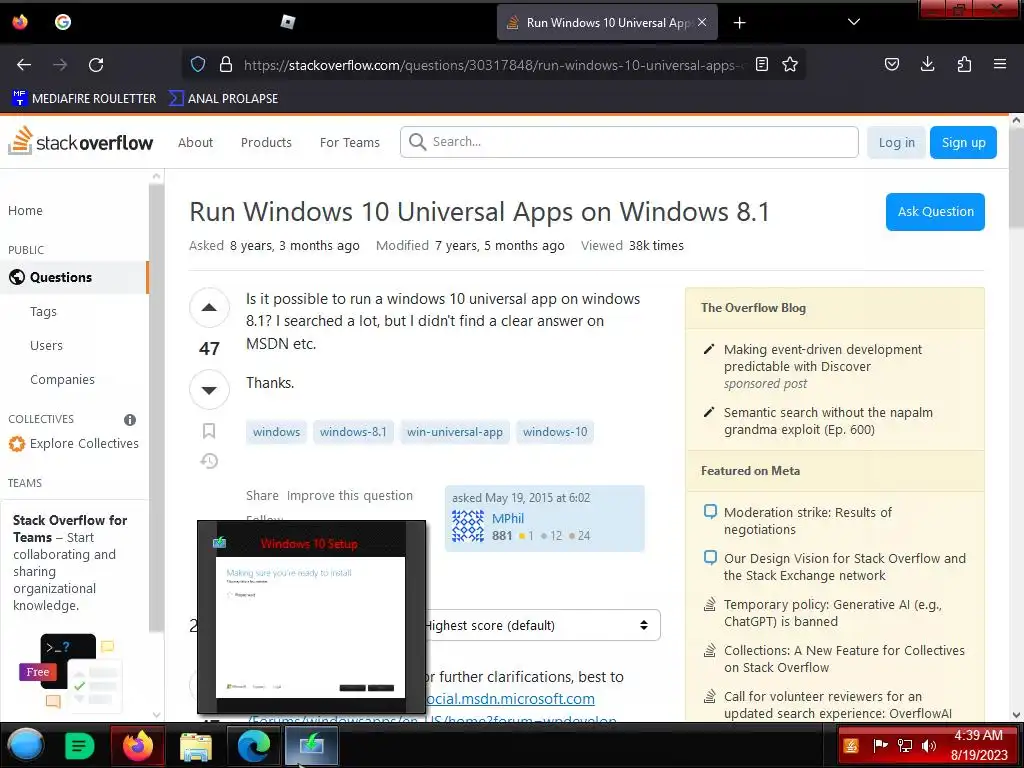The height and width of the screenshot is (768, 1024).
Task: Open Temporary policy: Generative AI is banned
Action: 833,613
